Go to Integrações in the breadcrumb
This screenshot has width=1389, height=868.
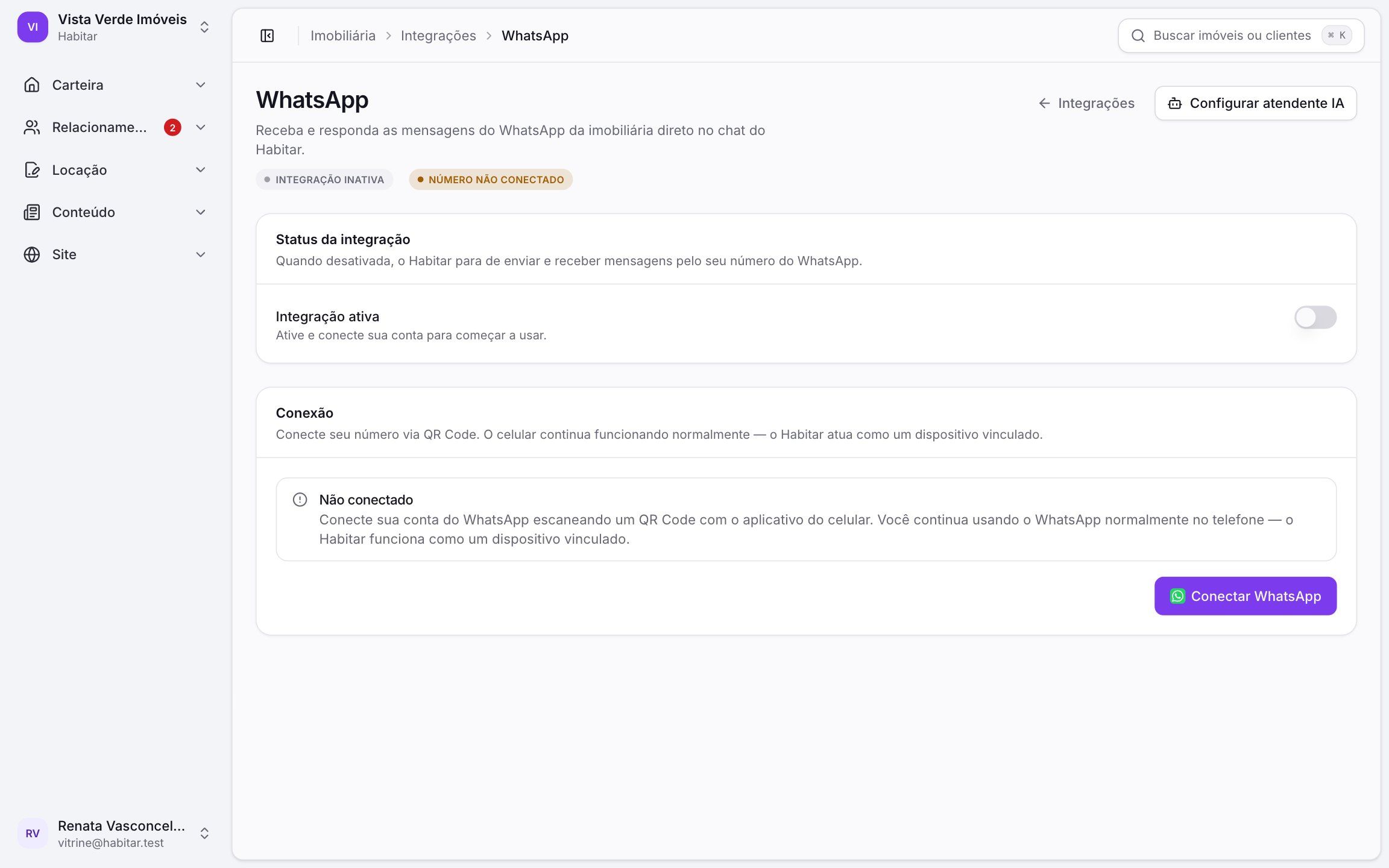point(438,36)
